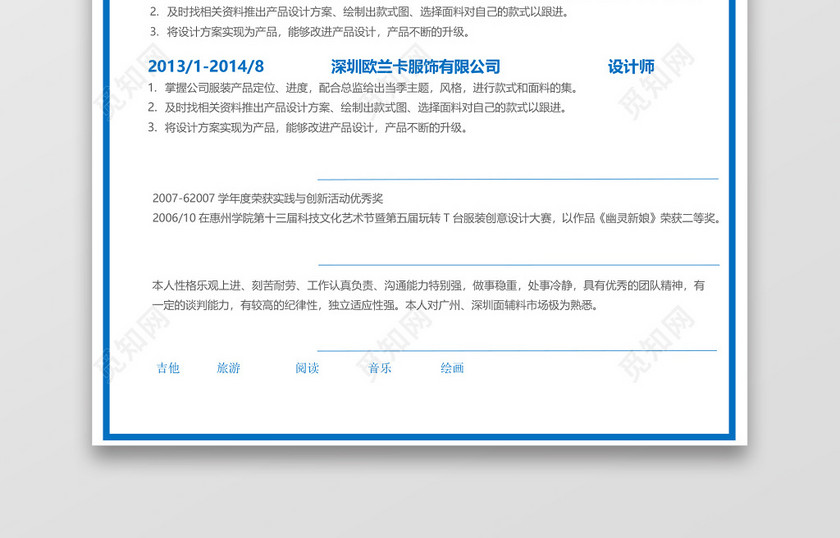Click the hobby 绘画
Image resolution: width=840 pixels, height=538 pixels.
pos(452,368)
